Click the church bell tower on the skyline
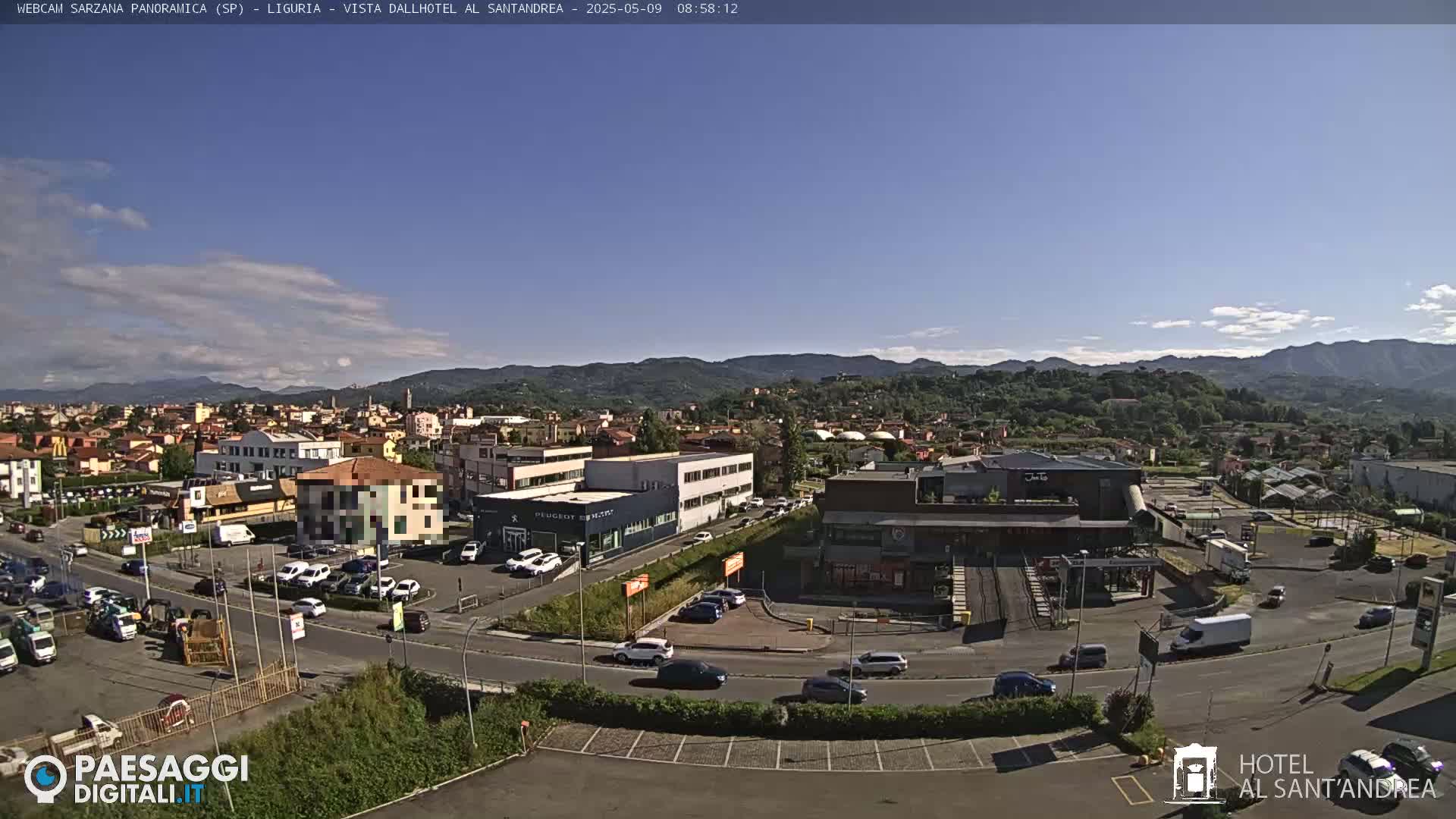Viewport: 1456px width, 819px height. pyautogui.click(x=407, y=399)
